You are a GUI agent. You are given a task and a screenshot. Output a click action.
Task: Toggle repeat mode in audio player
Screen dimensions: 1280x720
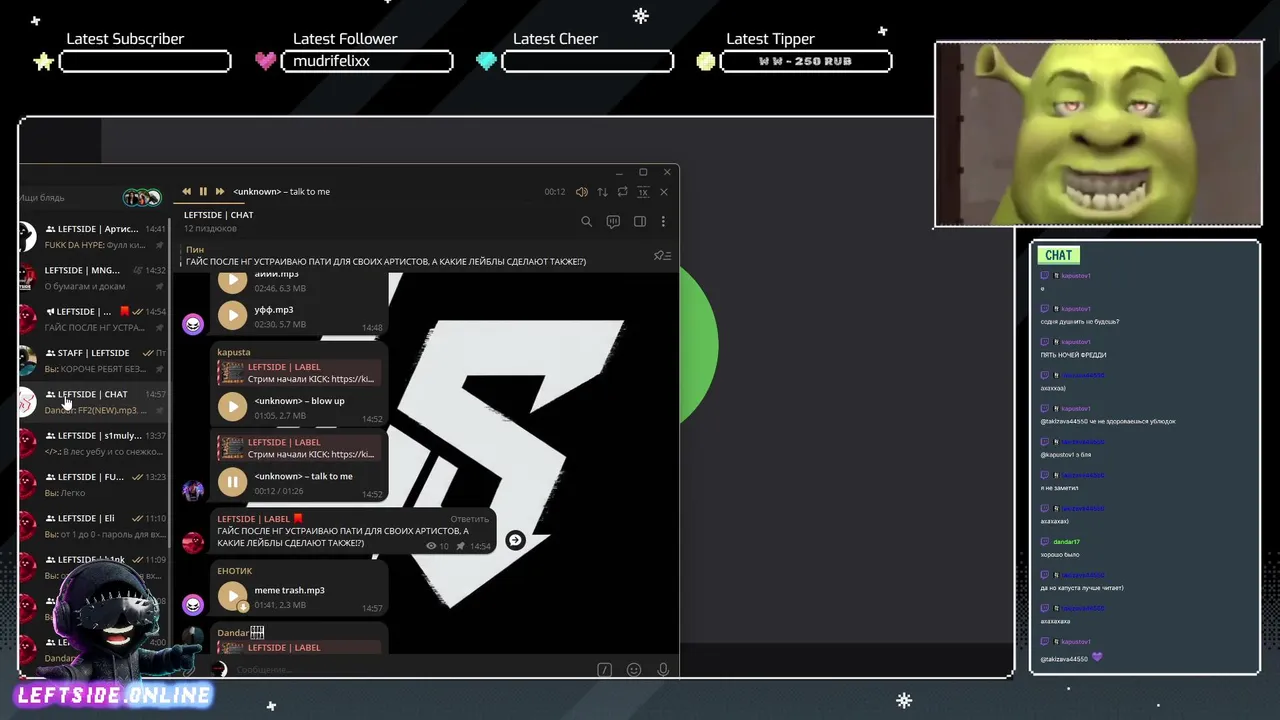tap(622, 191)
